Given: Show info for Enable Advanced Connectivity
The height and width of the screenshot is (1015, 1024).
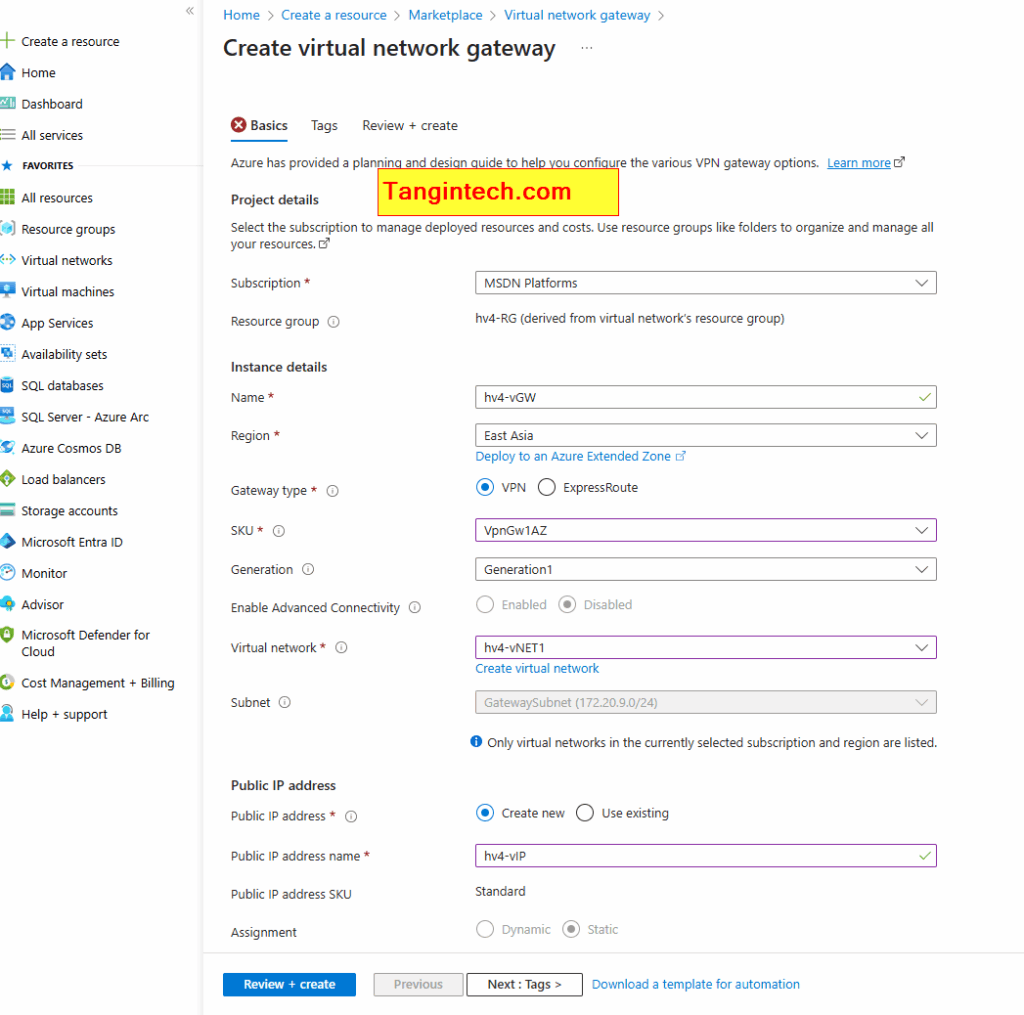Looking at the screenshot, I should click(x=415, y=607).
